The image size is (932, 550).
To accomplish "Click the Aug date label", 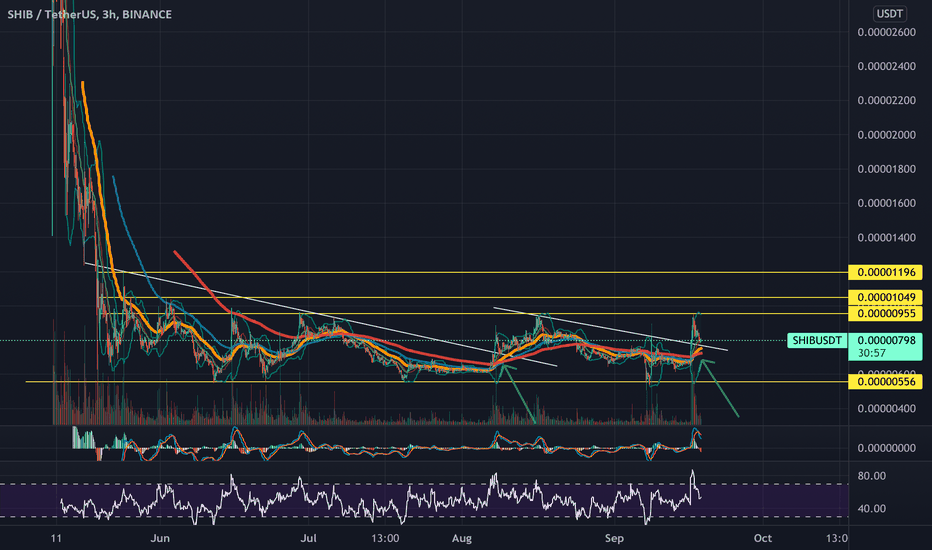I will tap(462, 538).
